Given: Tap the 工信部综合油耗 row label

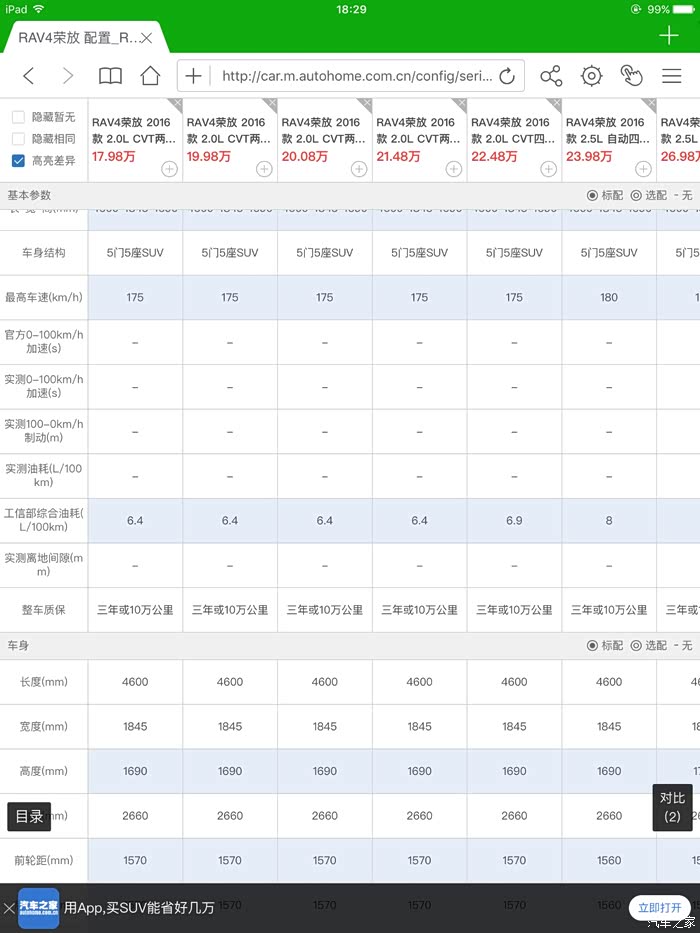Looking at the screenshot, I should tap(43, 520).
